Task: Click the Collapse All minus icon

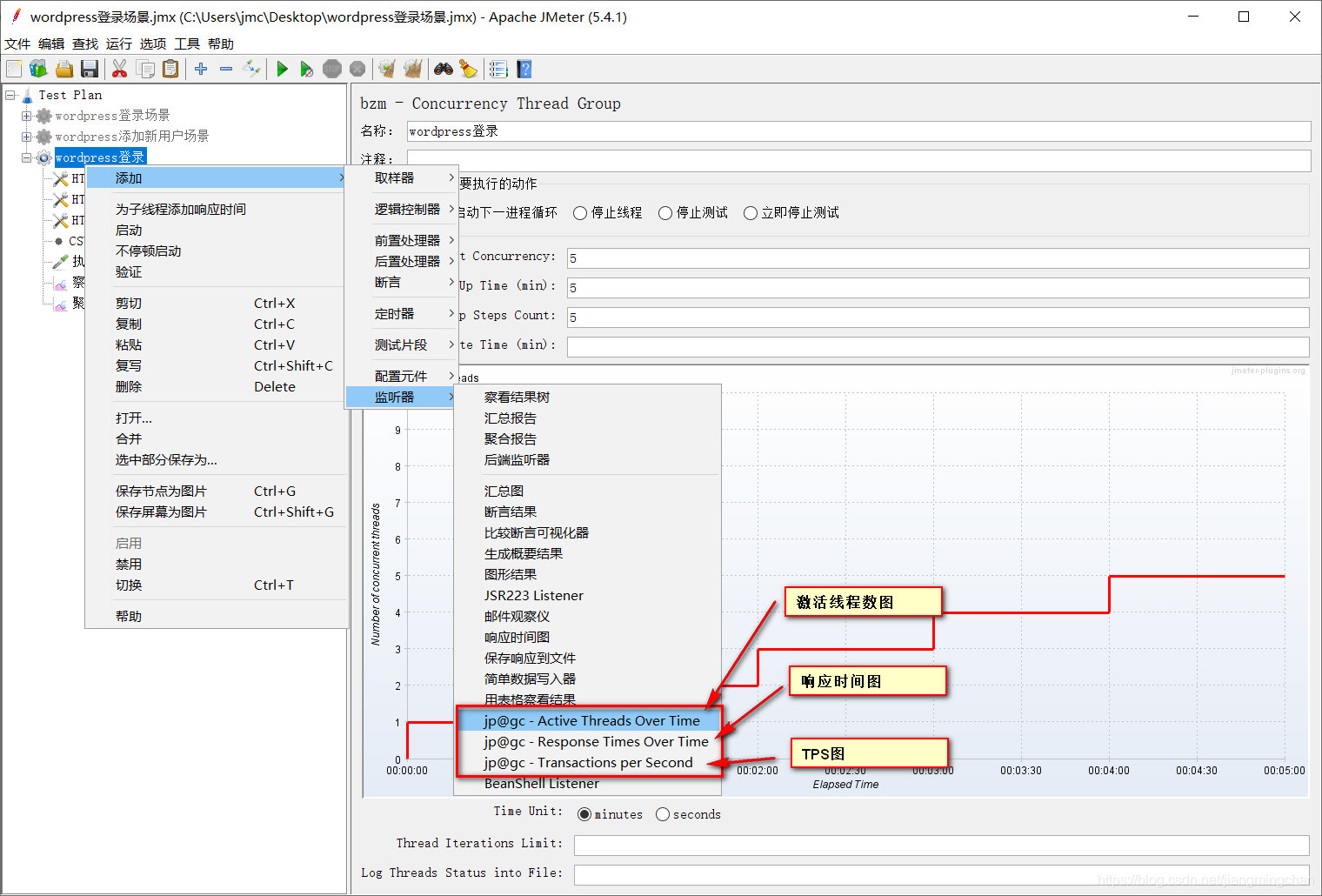Action: click(226, 69)
